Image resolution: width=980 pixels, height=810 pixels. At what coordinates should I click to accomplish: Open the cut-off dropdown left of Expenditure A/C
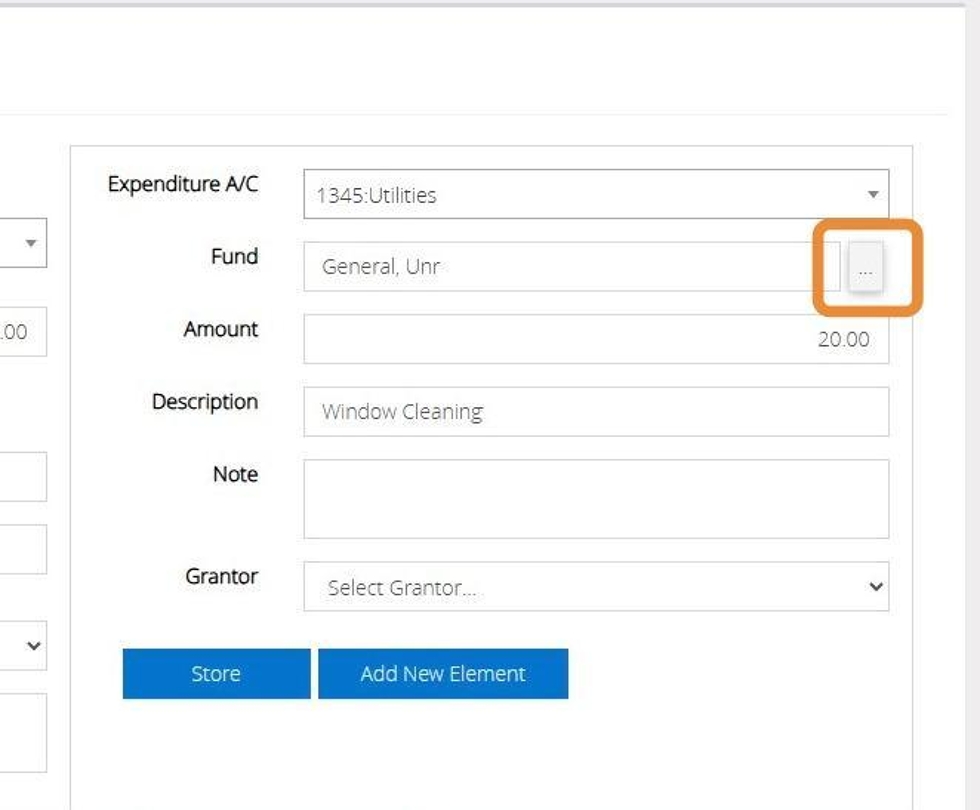23,243
